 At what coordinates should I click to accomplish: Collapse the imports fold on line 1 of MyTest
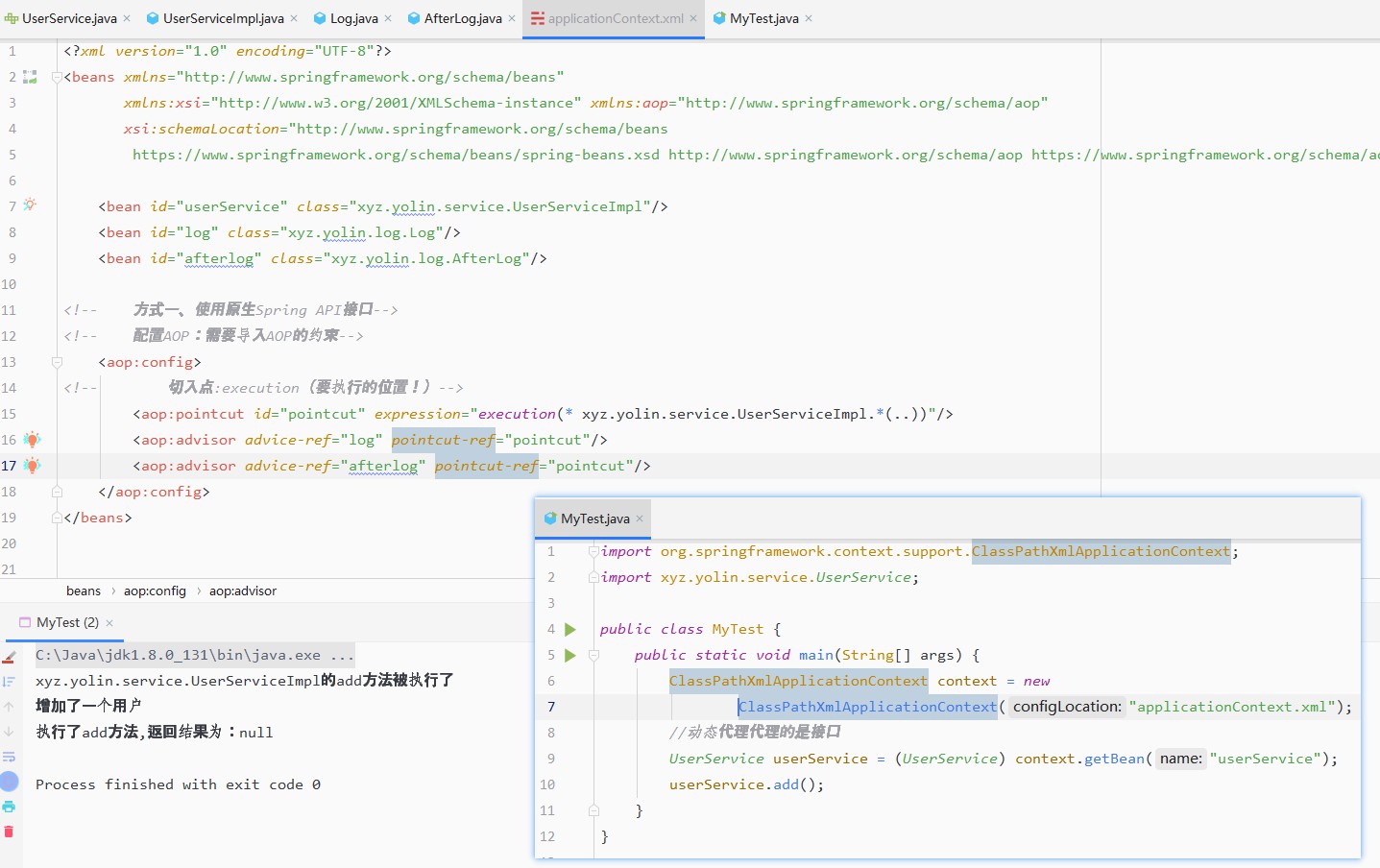coord(593,551)
